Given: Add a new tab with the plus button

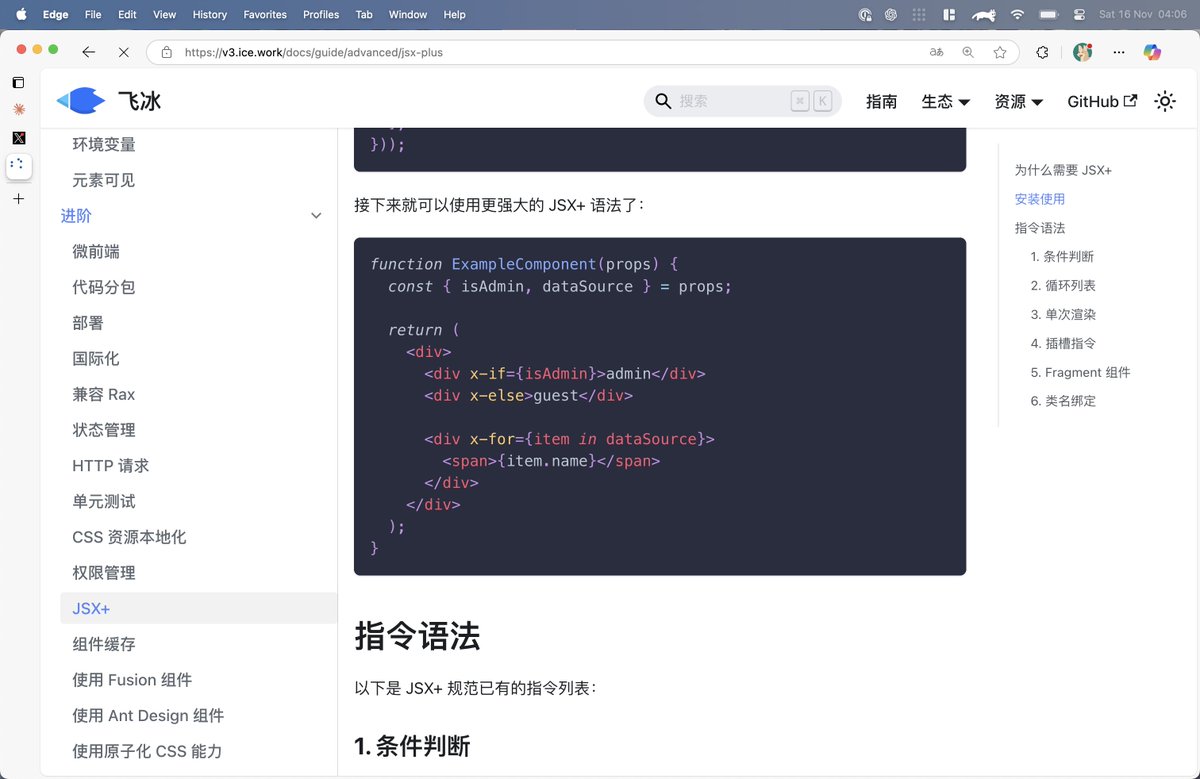Looking at the screenshot, I should coord(18,199).
